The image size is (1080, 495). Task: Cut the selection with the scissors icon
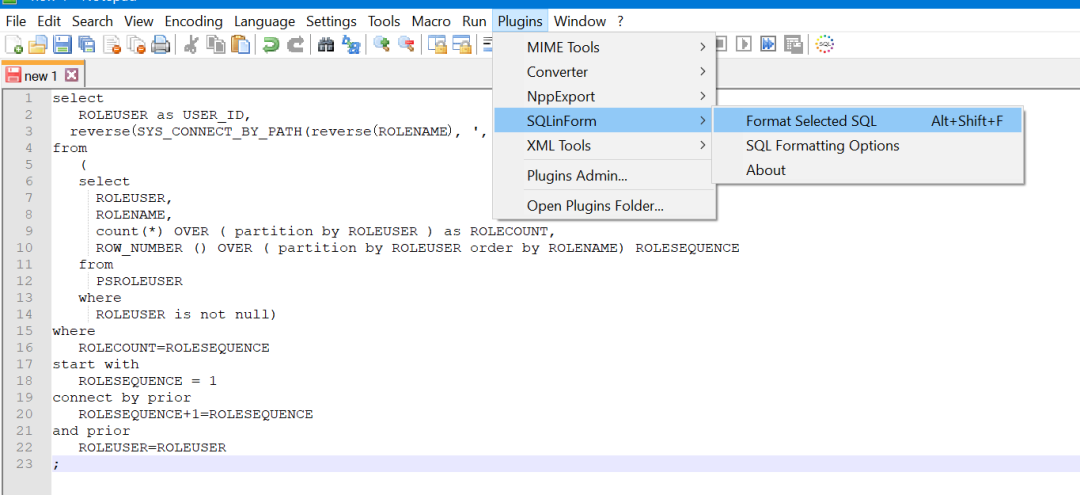pos(192,45)
